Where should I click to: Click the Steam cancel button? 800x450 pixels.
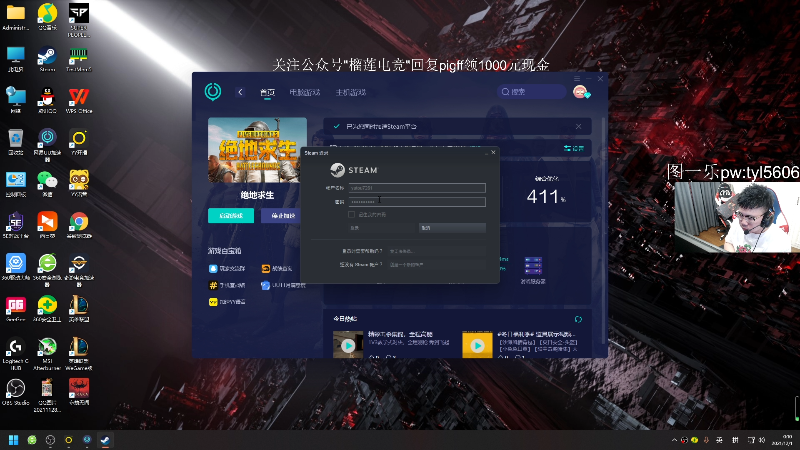coord(453,228)
